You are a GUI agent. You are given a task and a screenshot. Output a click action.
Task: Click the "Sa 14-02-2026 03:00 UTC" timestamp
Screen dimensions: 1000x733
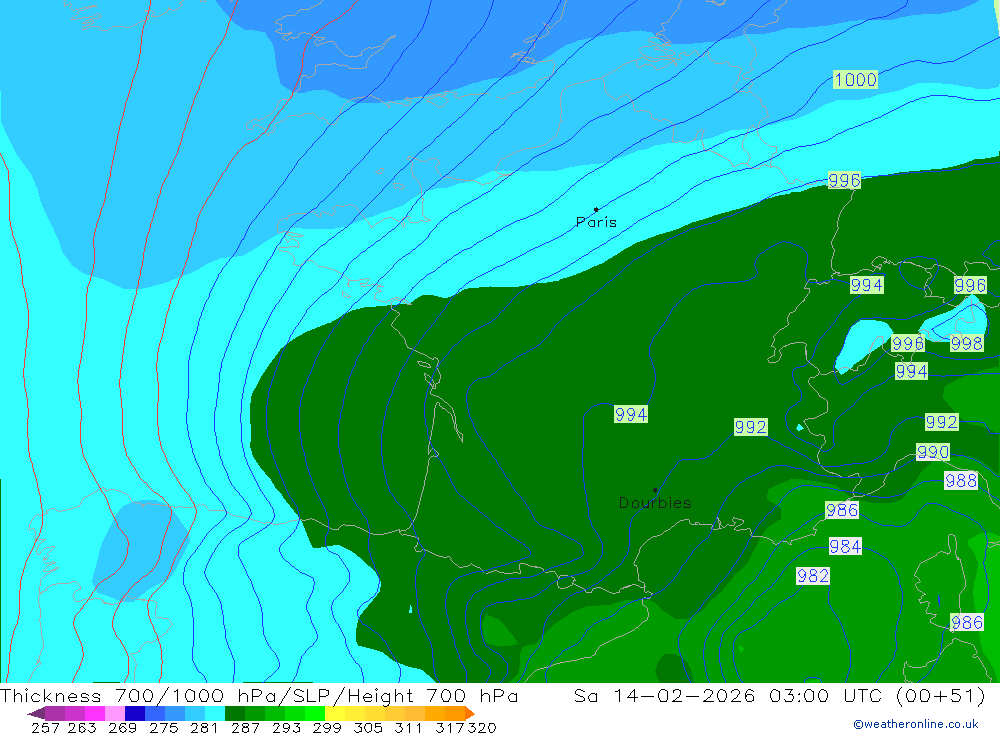tap(728, 696)
